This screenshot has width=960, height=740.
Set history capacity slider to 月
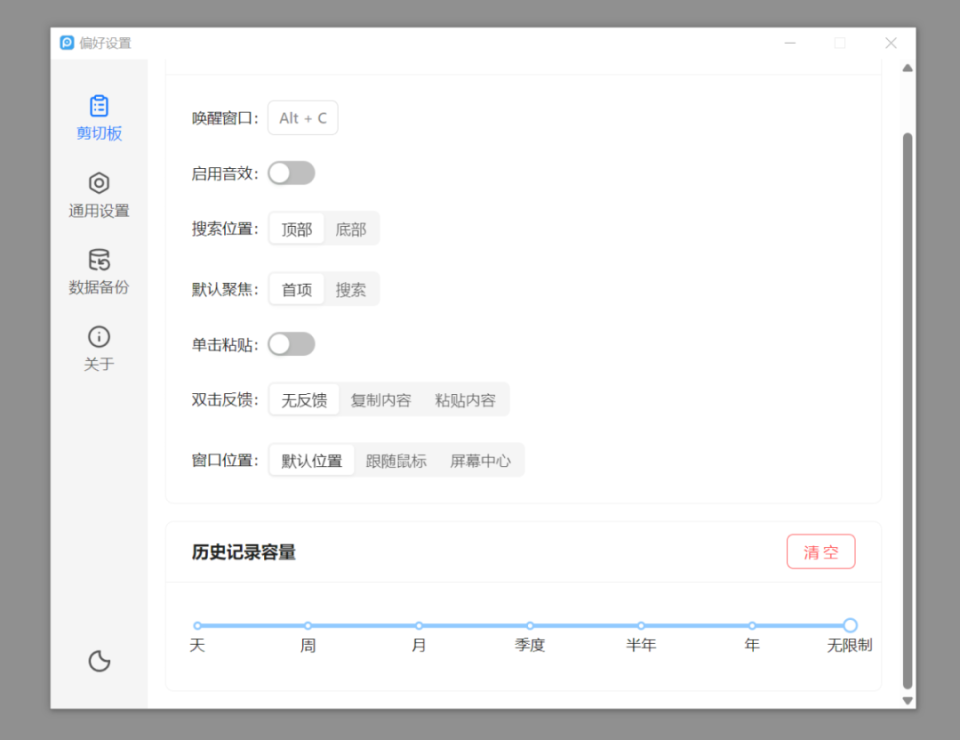pyautogui.click(x=418, y=624)
